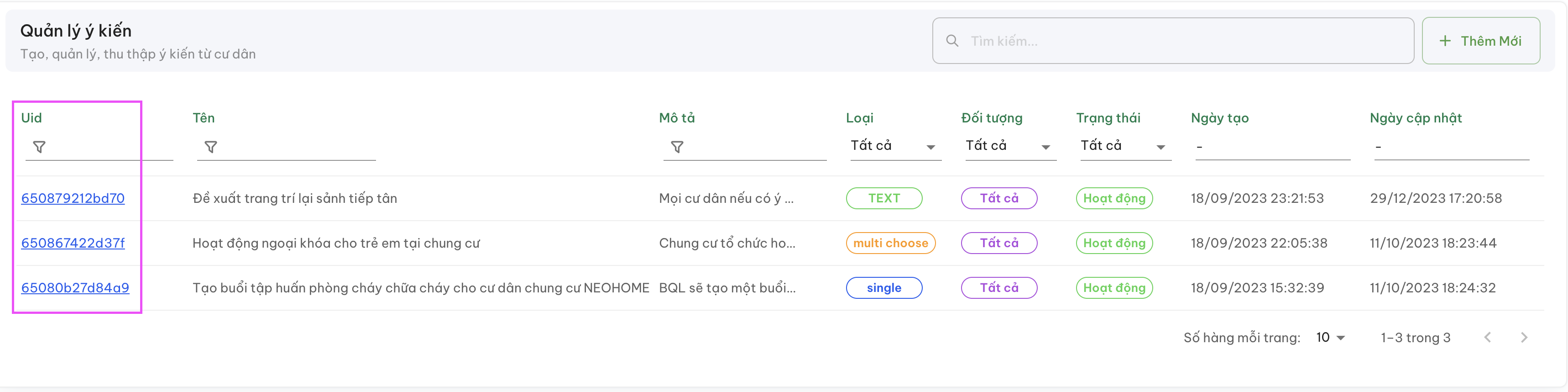Screen dimensions: 1568x392
Task: Go to next page arrow
Action: (1524, 337)
